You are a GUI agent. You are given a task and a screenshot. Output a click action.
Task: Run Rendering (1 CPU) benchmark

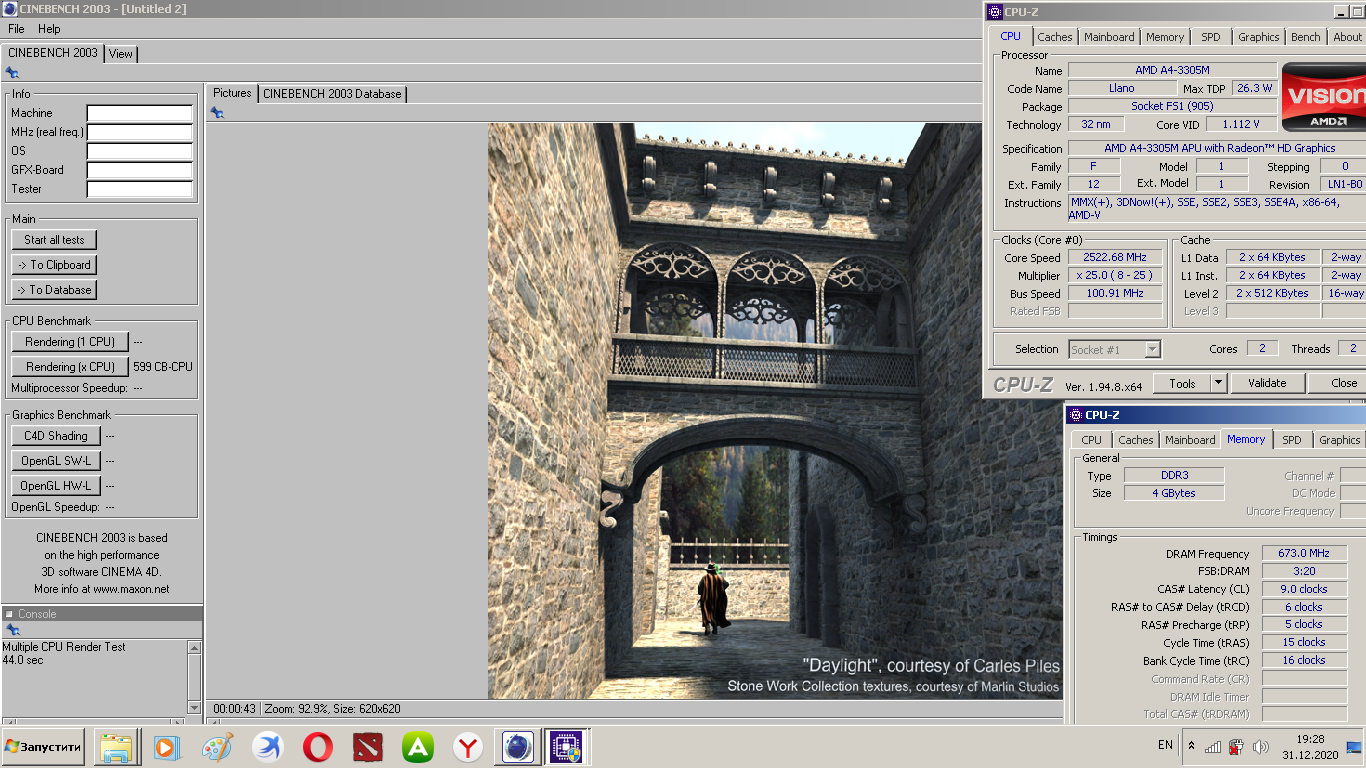tap(70, 342)
